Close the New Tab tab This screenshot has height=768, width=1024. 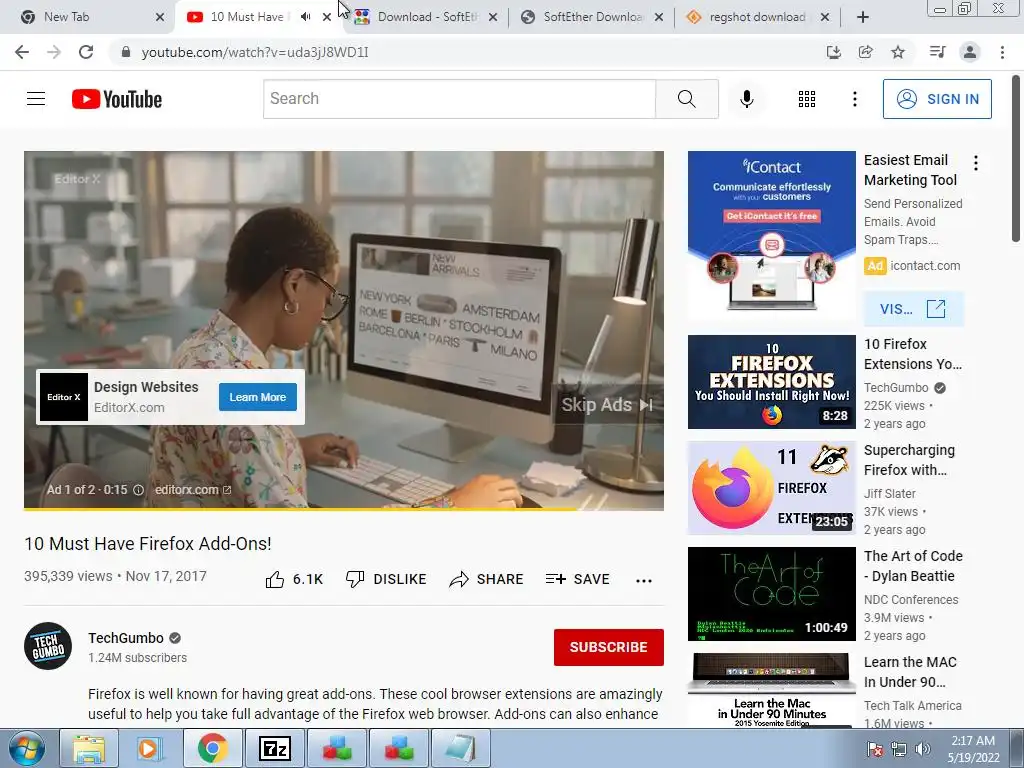click(x=160, y=17)
